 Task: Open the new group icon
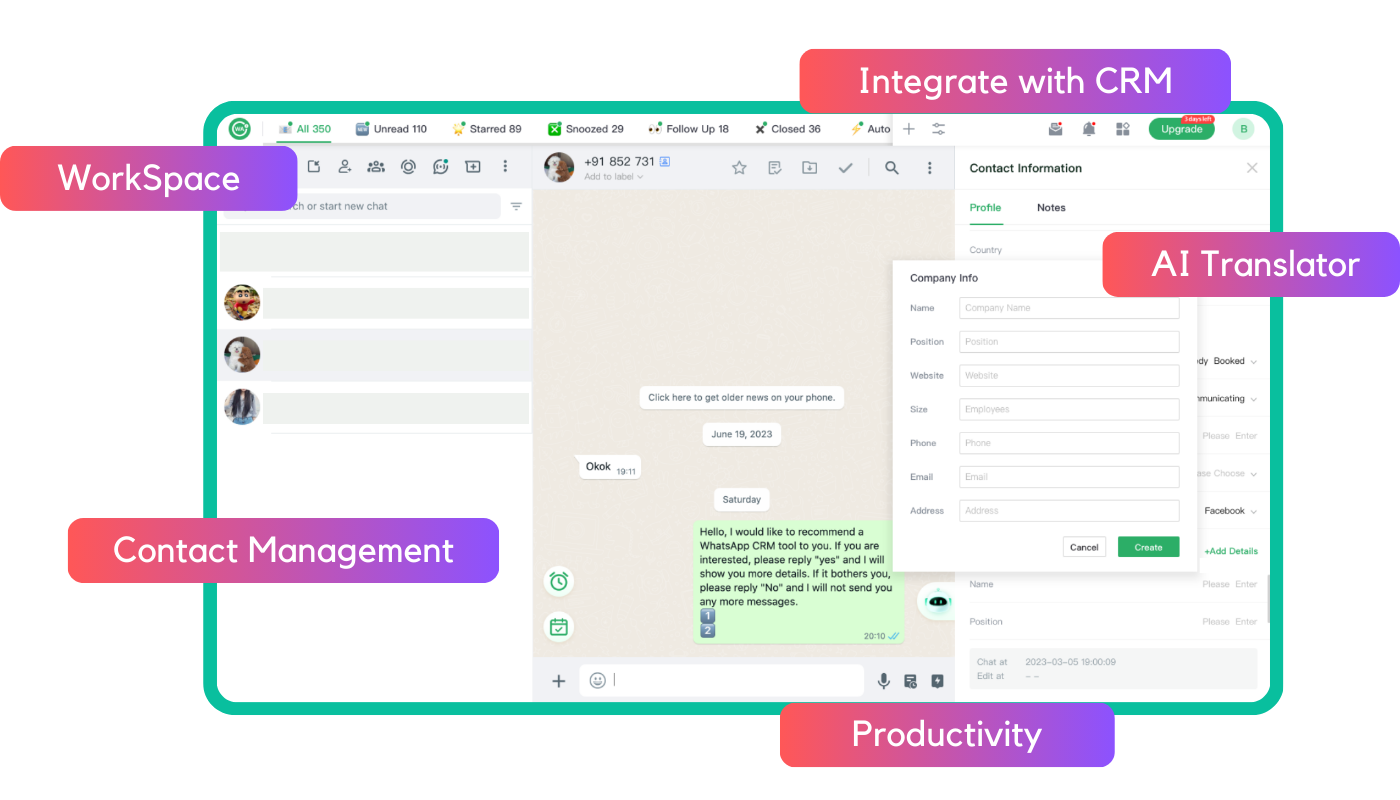376,167
